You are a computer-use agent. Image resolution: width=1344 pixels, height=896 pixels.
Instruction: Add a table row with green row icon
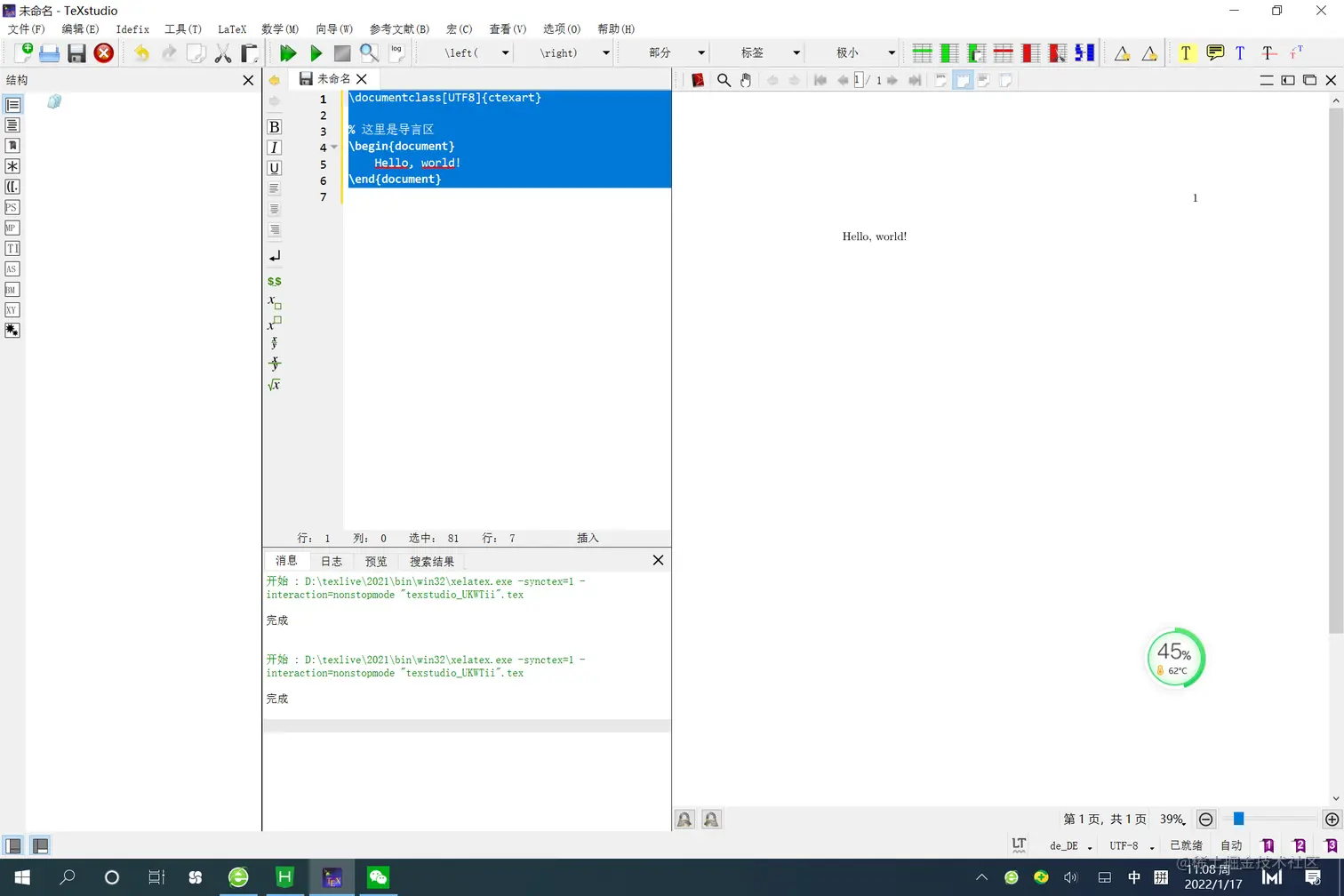(923, 53)
